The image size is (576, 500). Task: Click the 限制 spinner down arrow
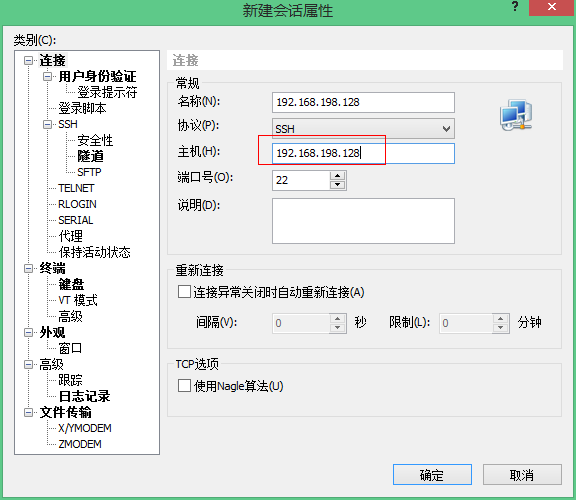pos(500,327)
